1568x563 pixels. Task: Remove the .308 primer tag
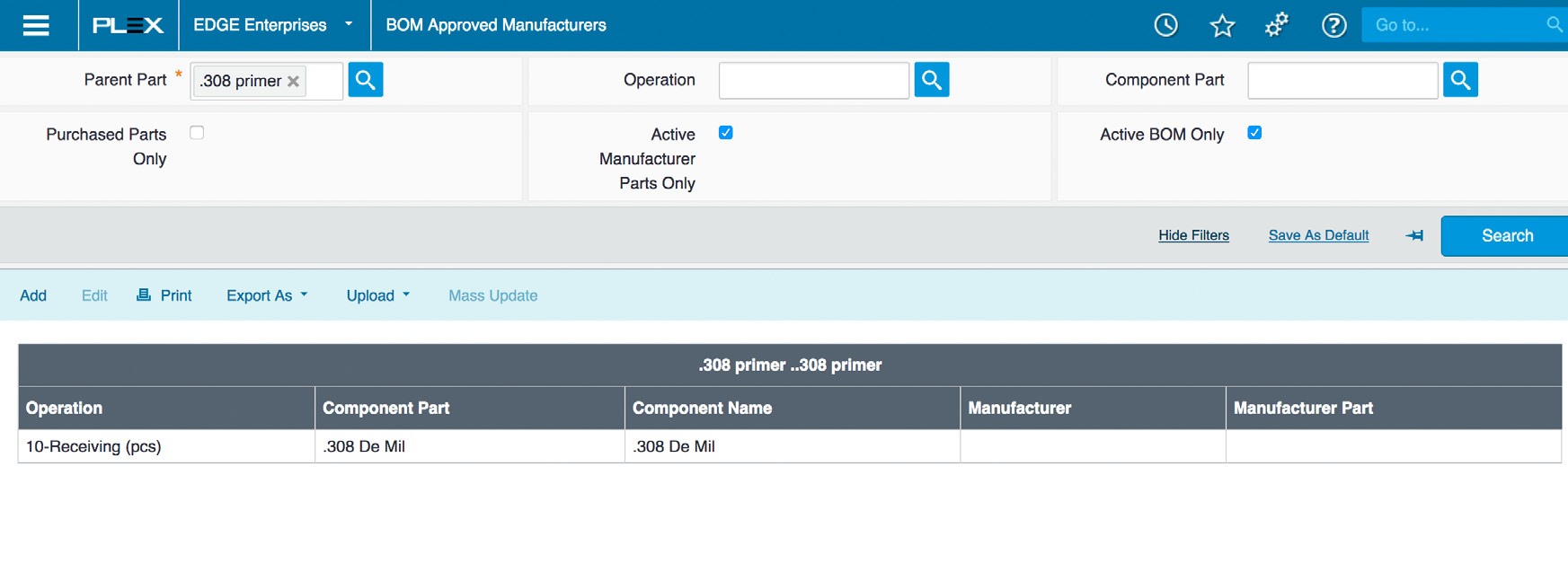point(293,81)
